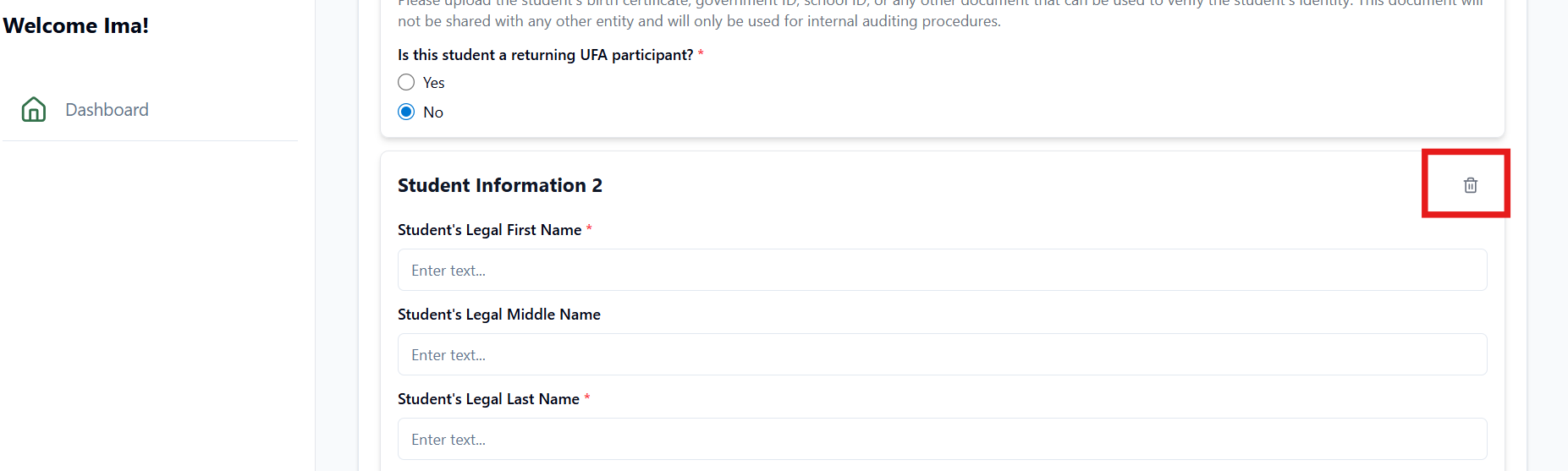Click the trash delete icon for Student Information 2
Screen dimensions: 1568x471
tap(1471, 185)
